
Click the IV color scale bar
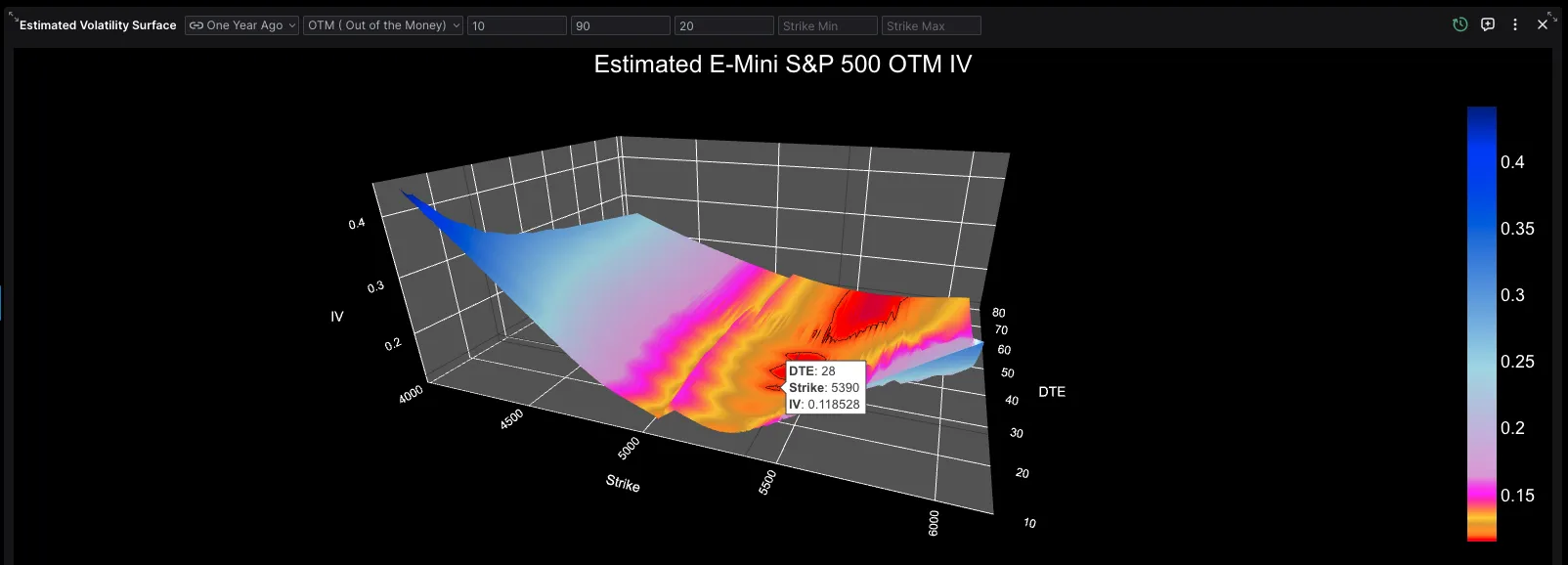pos(1481,323)
